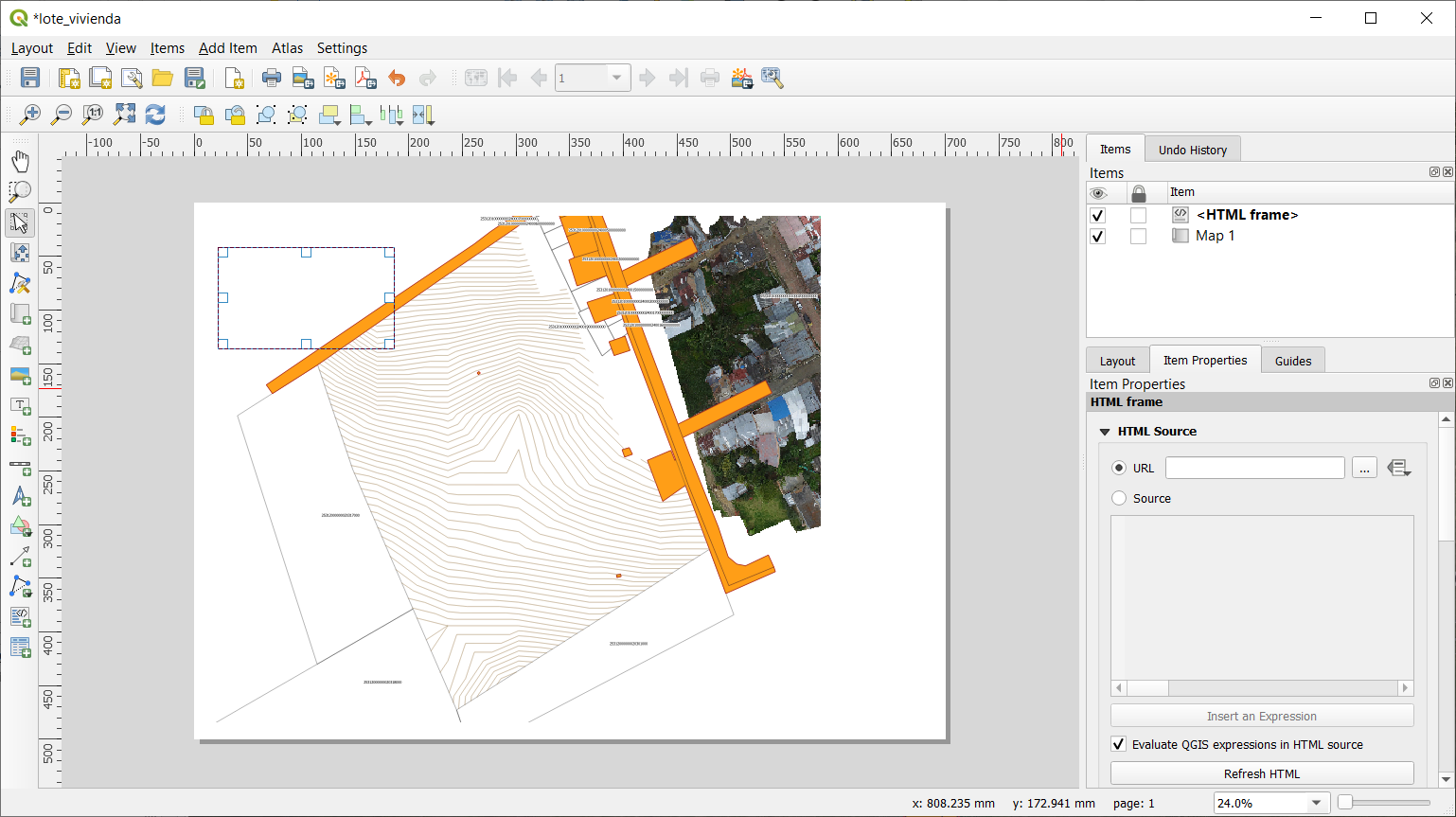Select the Add Label tool
The width and height of the screenshot is (1456, 817).
pyautogui.click(x=20, y=406)
